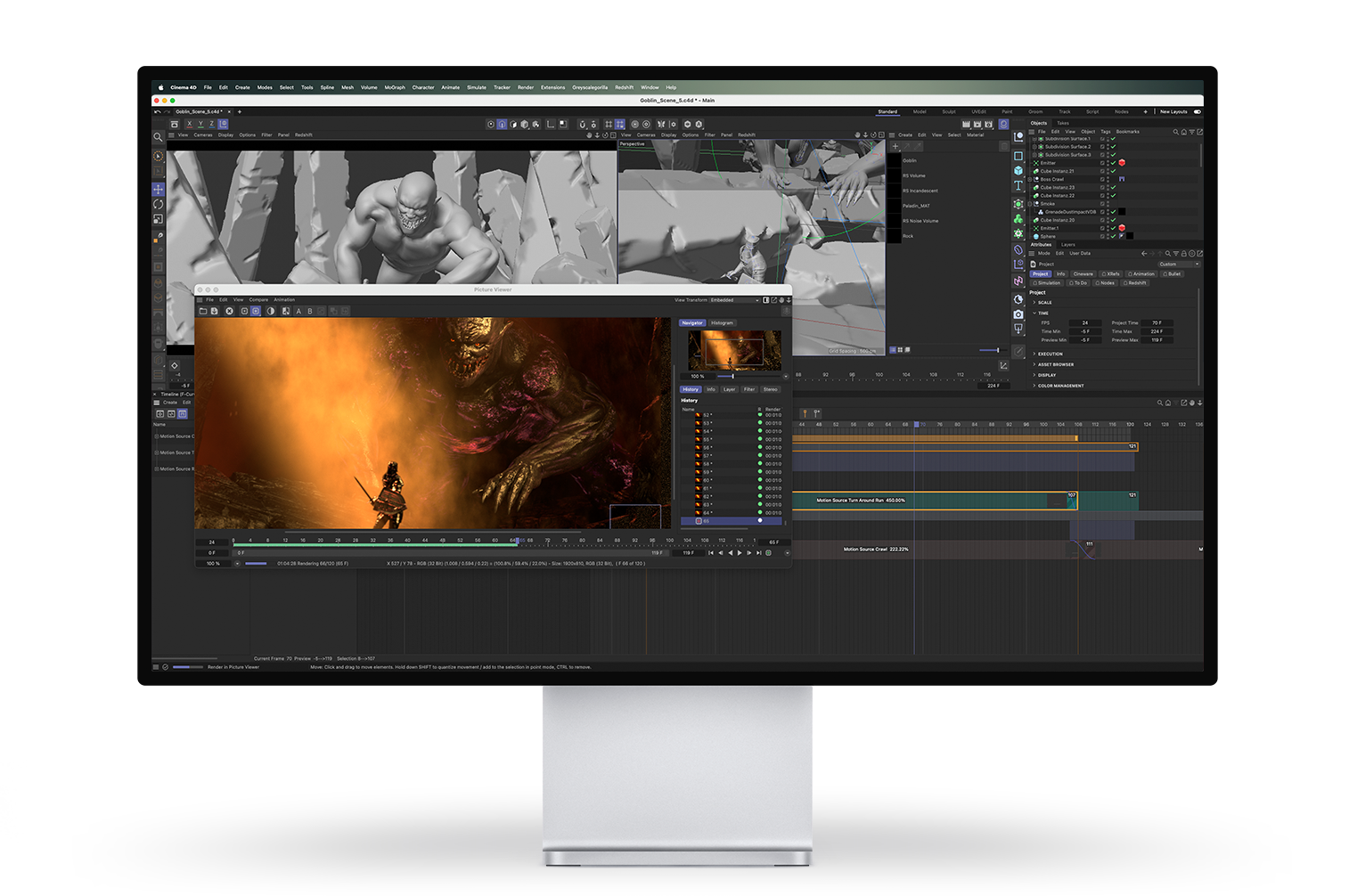Click search icon in Objects manager

1176,132
